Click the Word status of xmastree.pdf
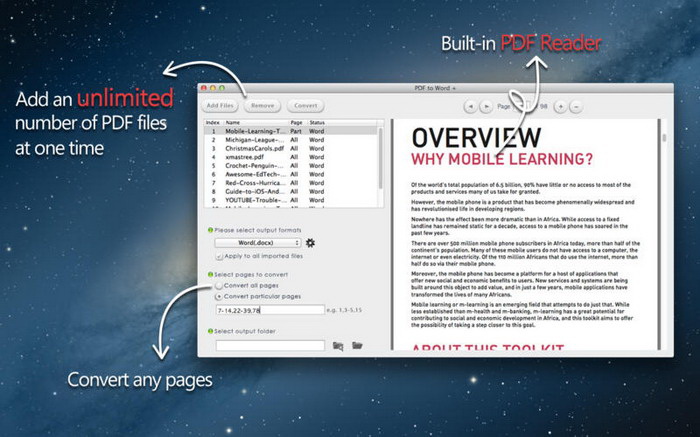 click(x=317, y=157)
